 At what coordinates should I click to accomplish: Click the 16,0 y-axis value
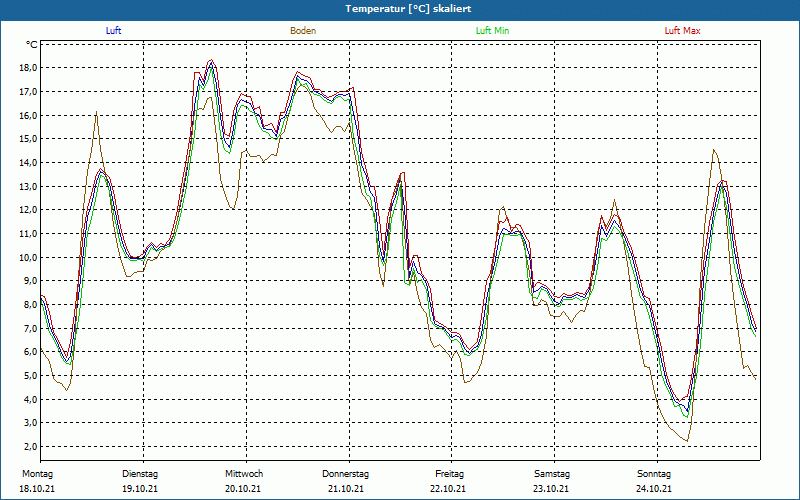click(x=29, y=115)
